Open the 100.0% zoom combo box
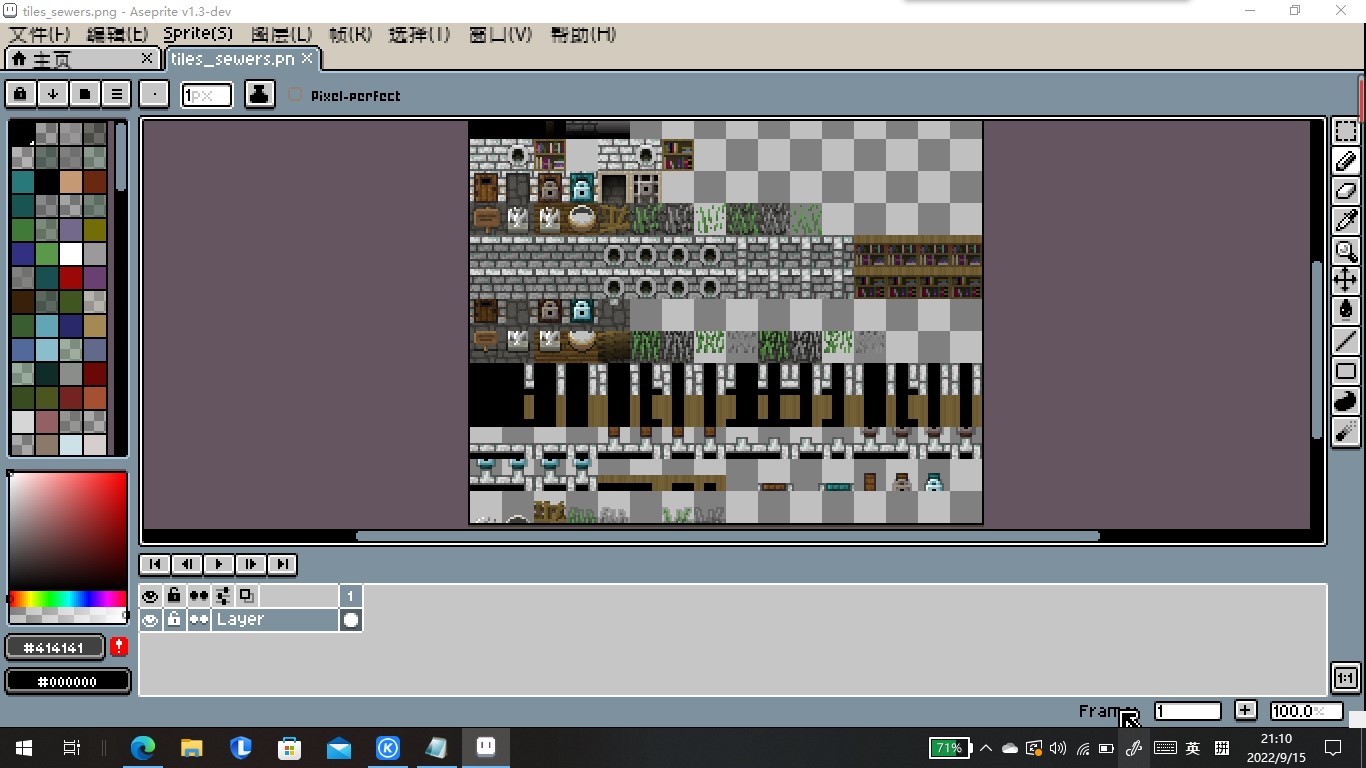The width and height of the screenshot is (1366, 768). pyautogui.click(x=1306, y=711)
